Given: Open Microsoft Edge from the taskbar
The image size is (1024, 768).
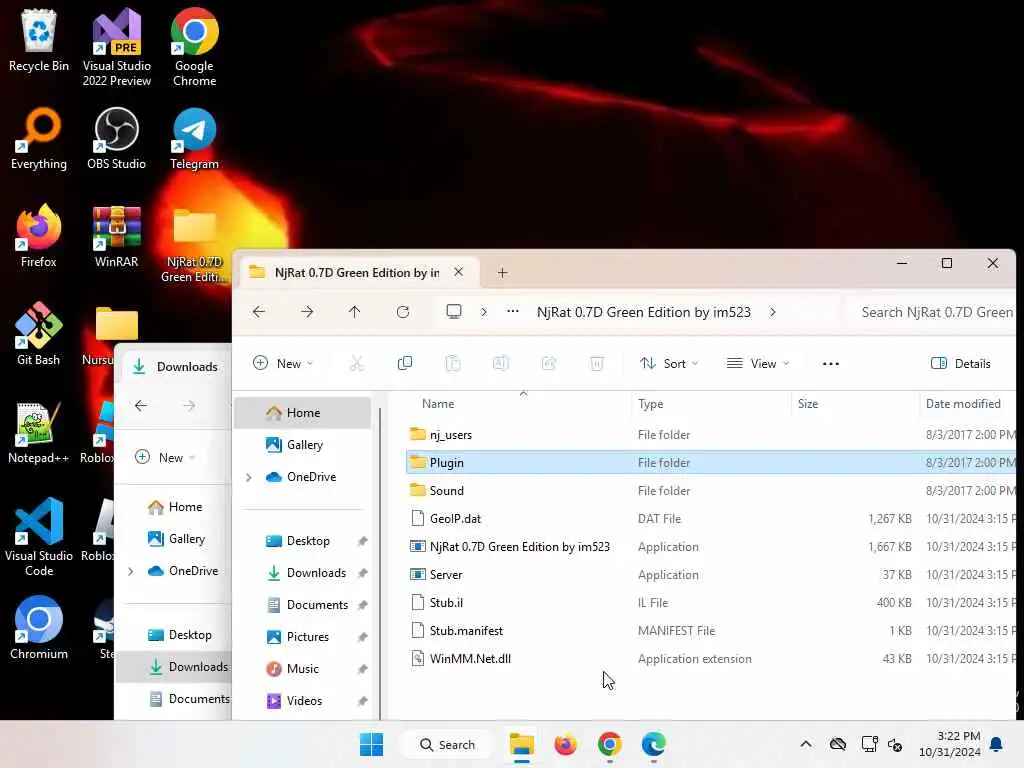Looking at the screenshot, I should pos(653,744).
